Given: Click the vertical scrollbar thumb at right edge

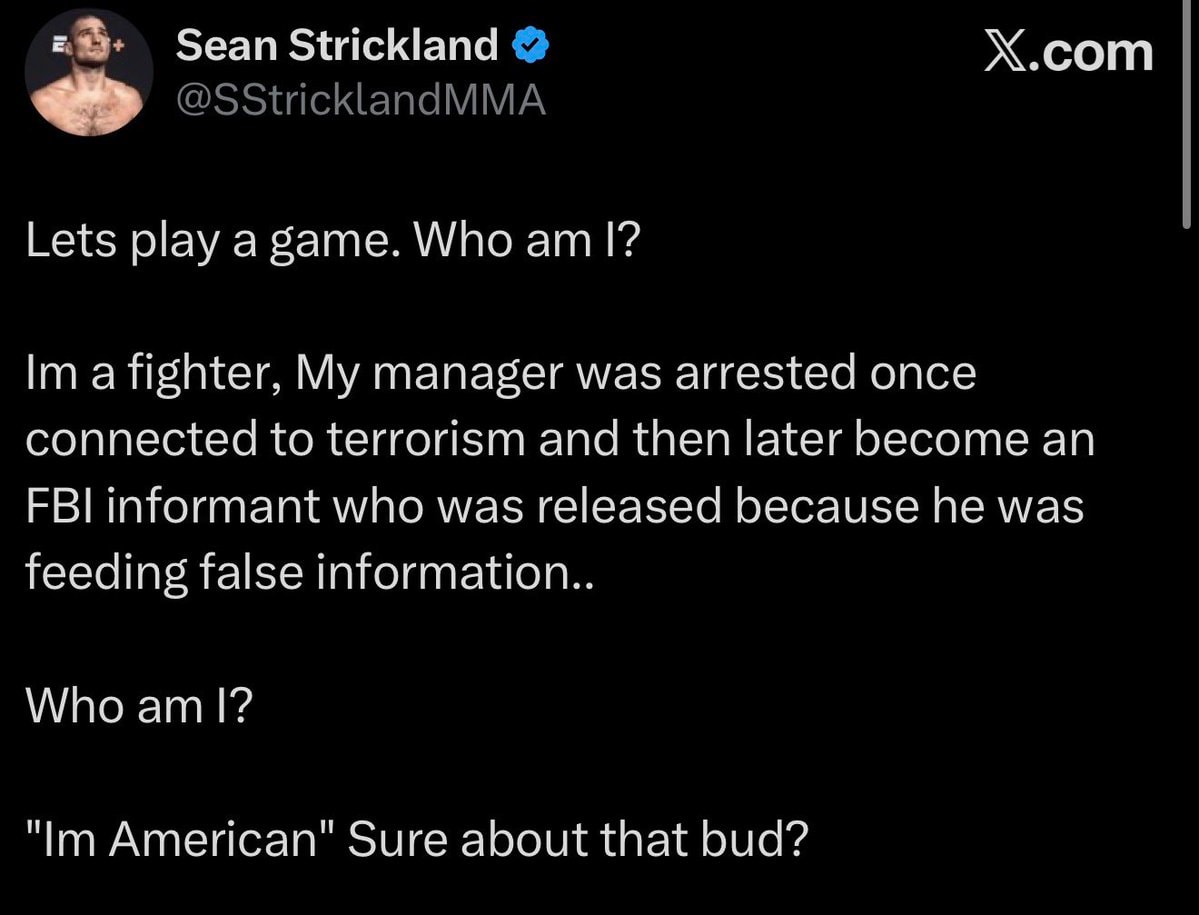Looking at the screenshot, I should [x=1186, y=115].
